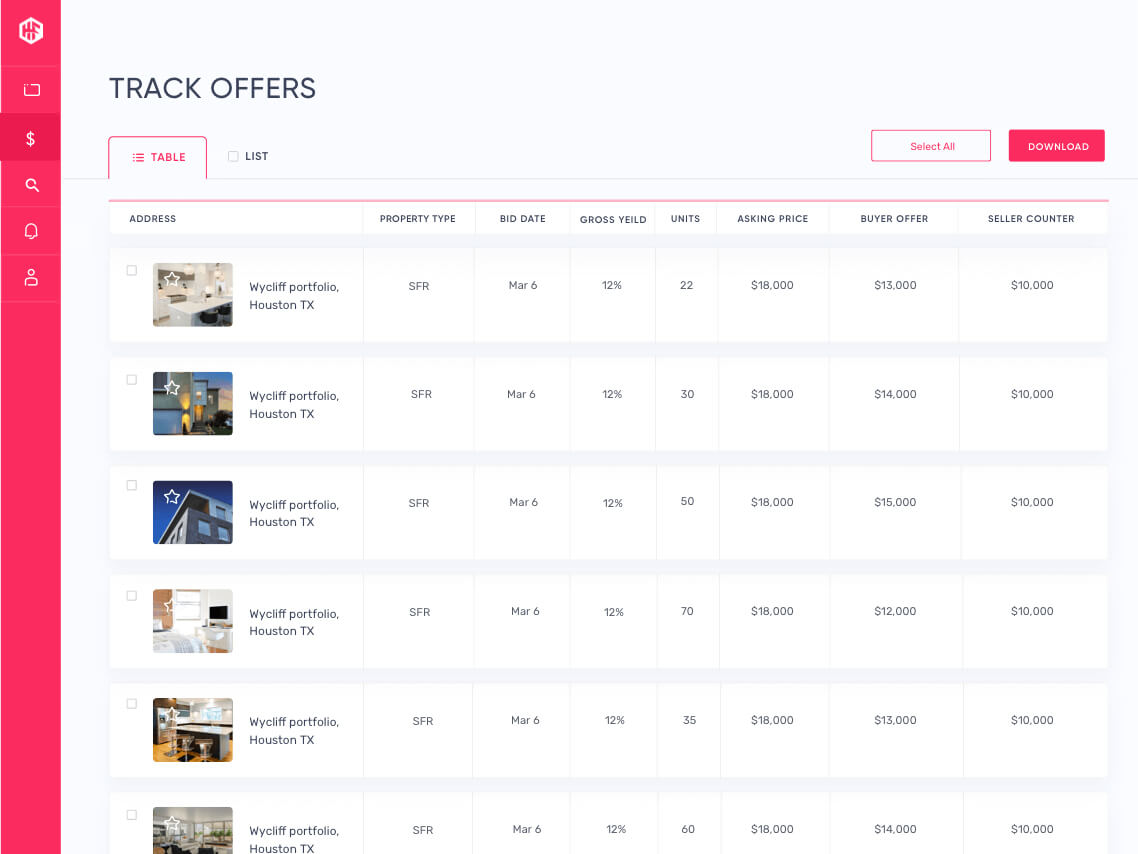Open notifications via the bell icon
This screenshot has height=854, width=1138.
31,232
